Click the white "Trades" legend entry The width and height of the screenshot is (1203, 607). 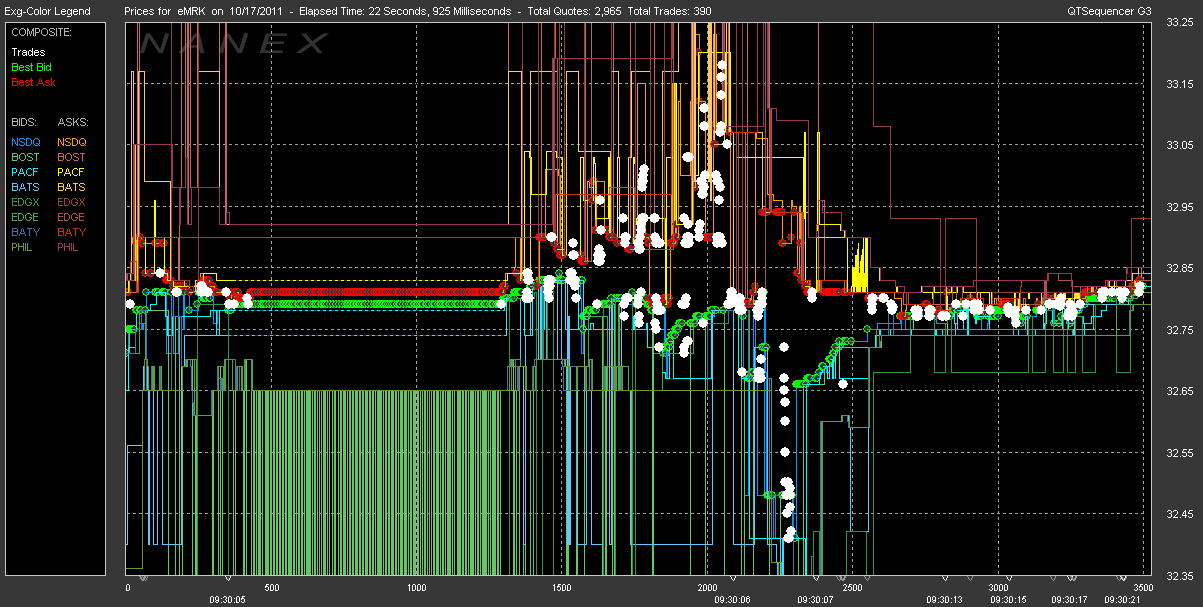(28, 52)
